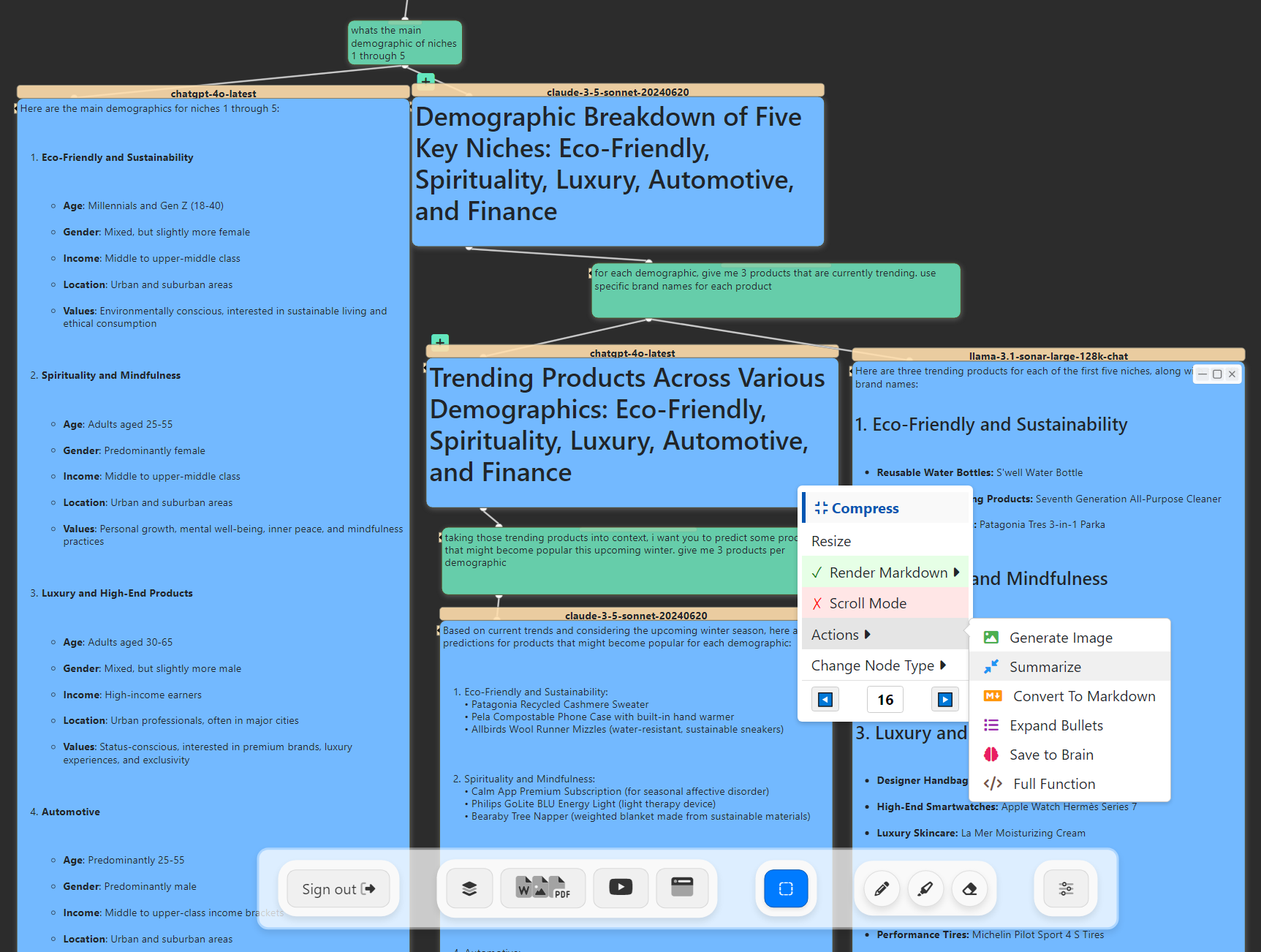1261x952 pixels.
Task: Click 'Performance Tires: Michelin Pilot Sport' bullet
Action: click(991, 934)
